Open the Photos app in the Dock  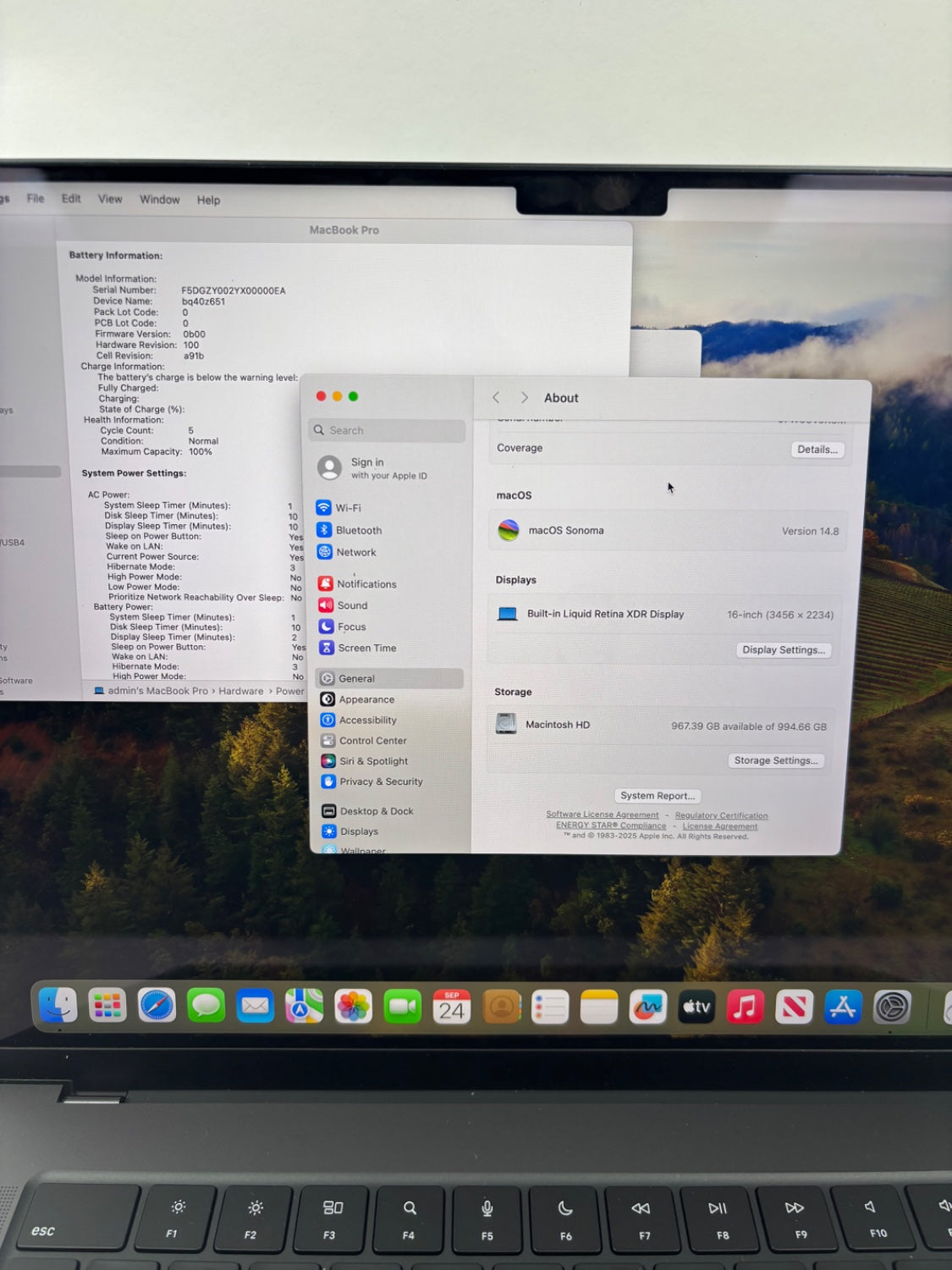coord(353,1007)
